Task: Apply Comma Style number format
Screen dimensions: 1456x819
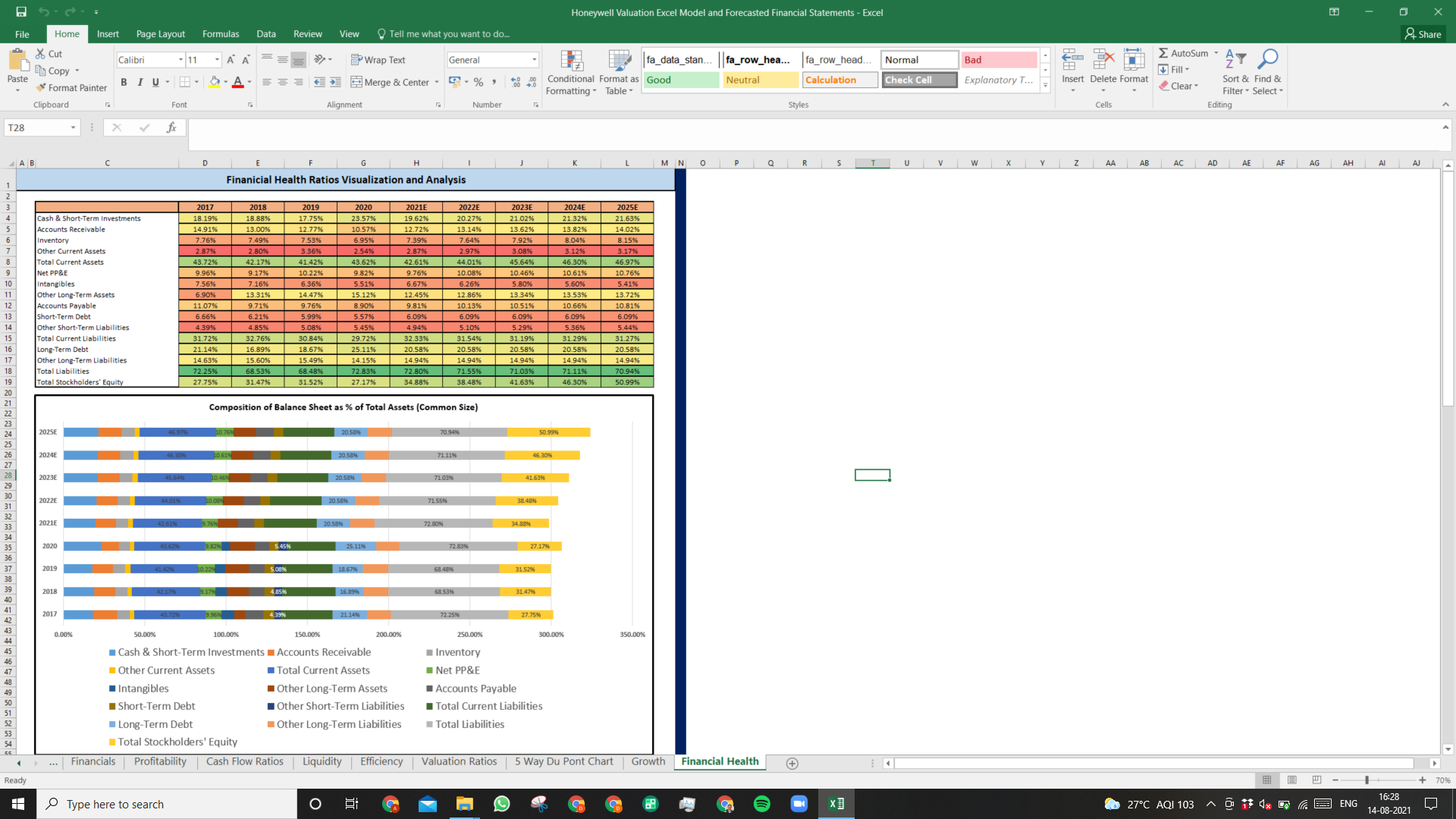Action: click(494, 82)
